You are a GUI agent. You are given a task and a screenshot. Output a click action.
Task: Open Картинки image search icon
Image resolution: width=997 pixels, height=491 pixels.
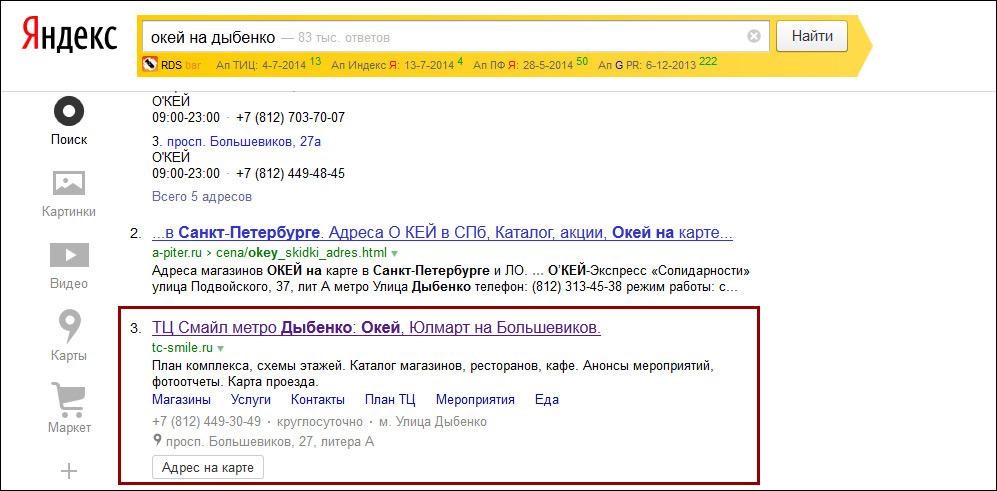point(69,184)
